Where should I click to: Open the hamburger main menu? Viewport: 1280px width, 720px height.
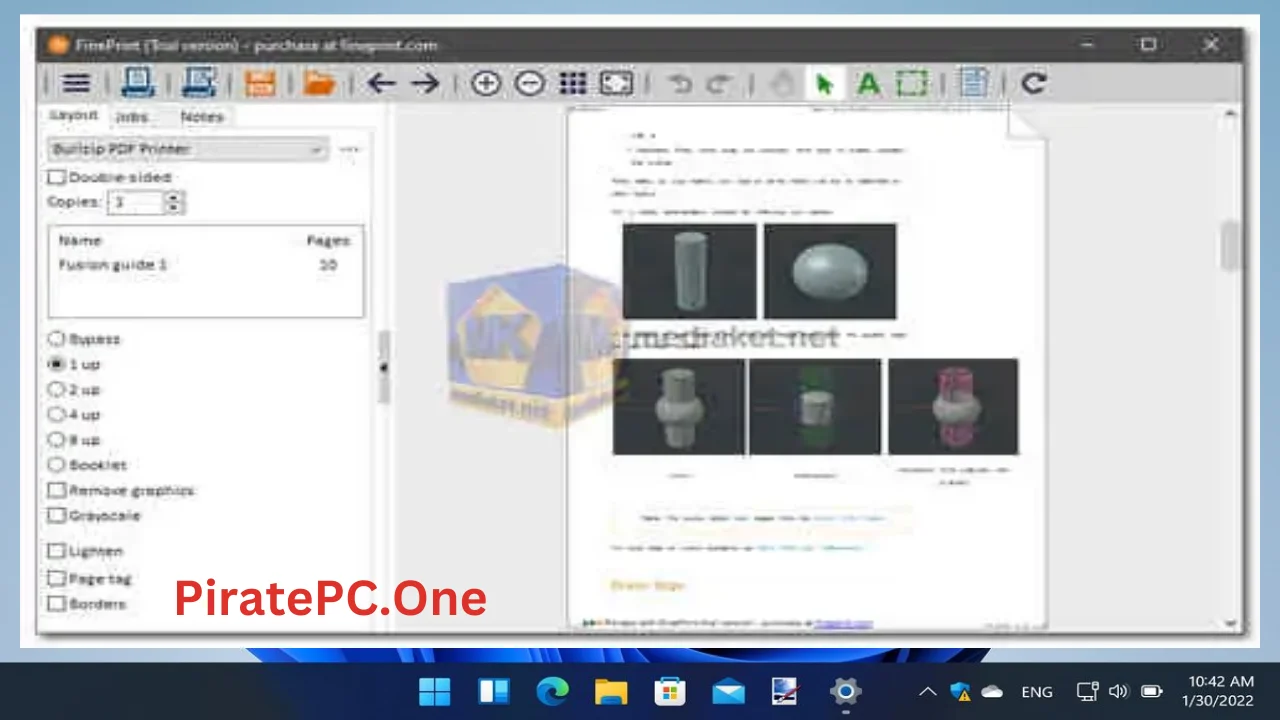tap(76, 84)
